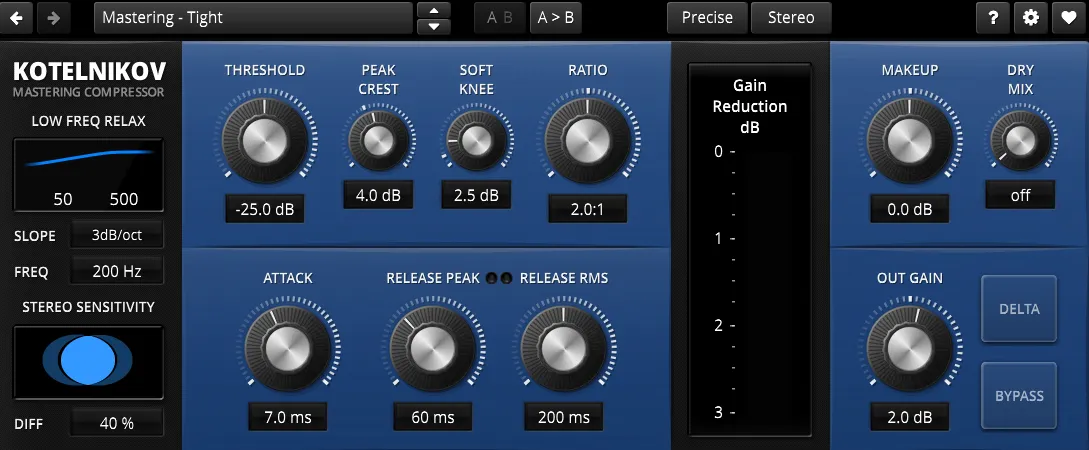This screenshot has width=1089, height=450.
Task: Click the KOTELNIKOV logo
Action: click(x=89, y=72)
